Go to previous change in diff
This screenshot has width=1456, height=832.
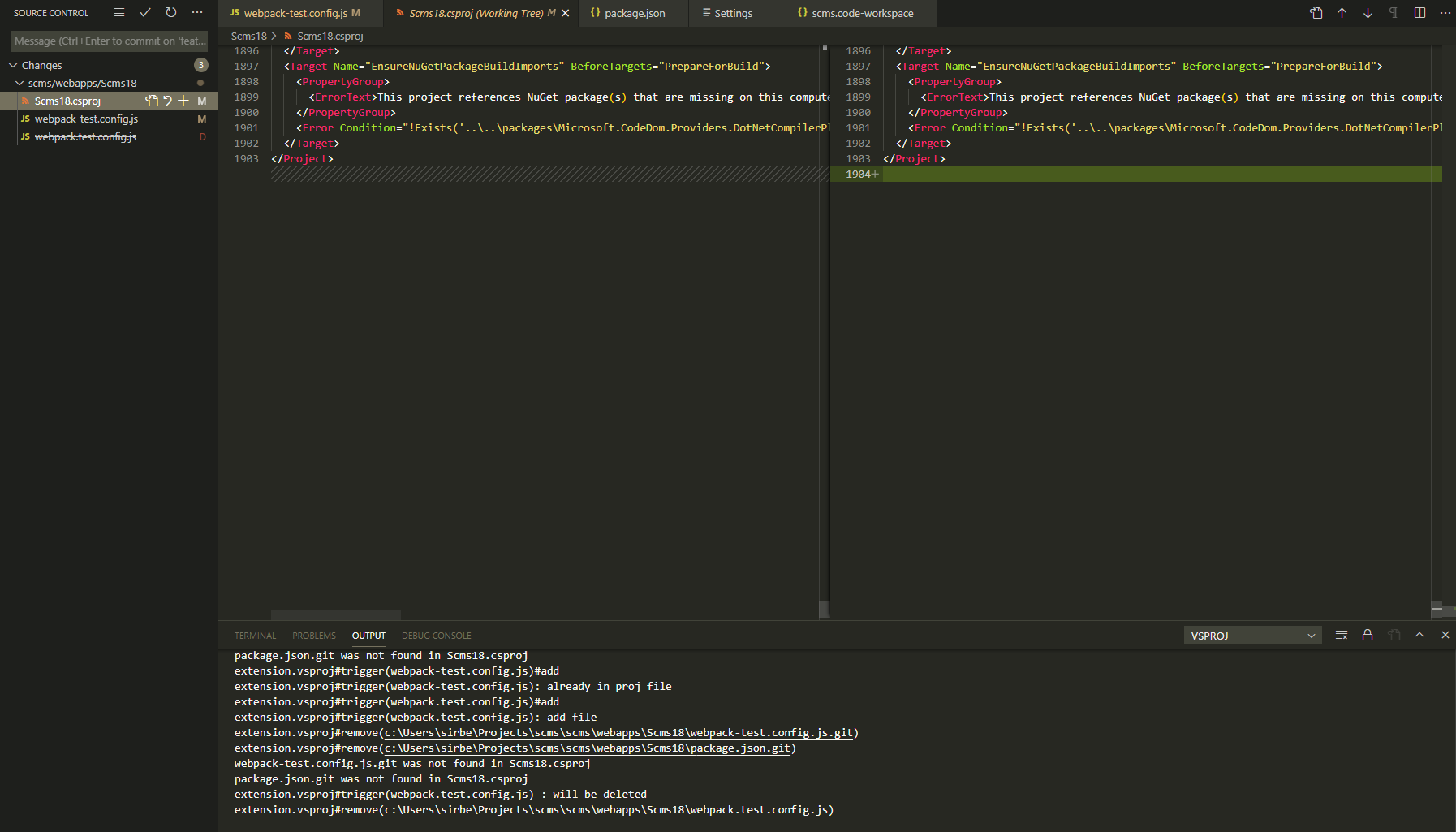1342,13
